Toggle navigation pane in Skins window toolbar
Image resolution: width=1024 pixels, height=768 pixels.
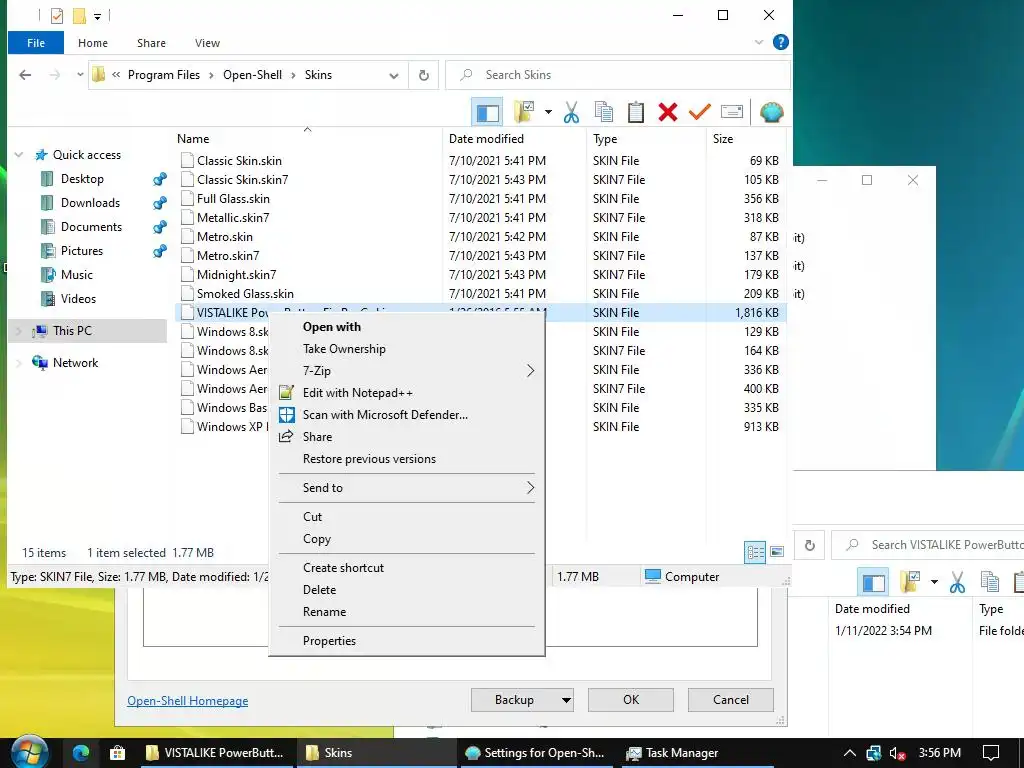tap(487, 112)
